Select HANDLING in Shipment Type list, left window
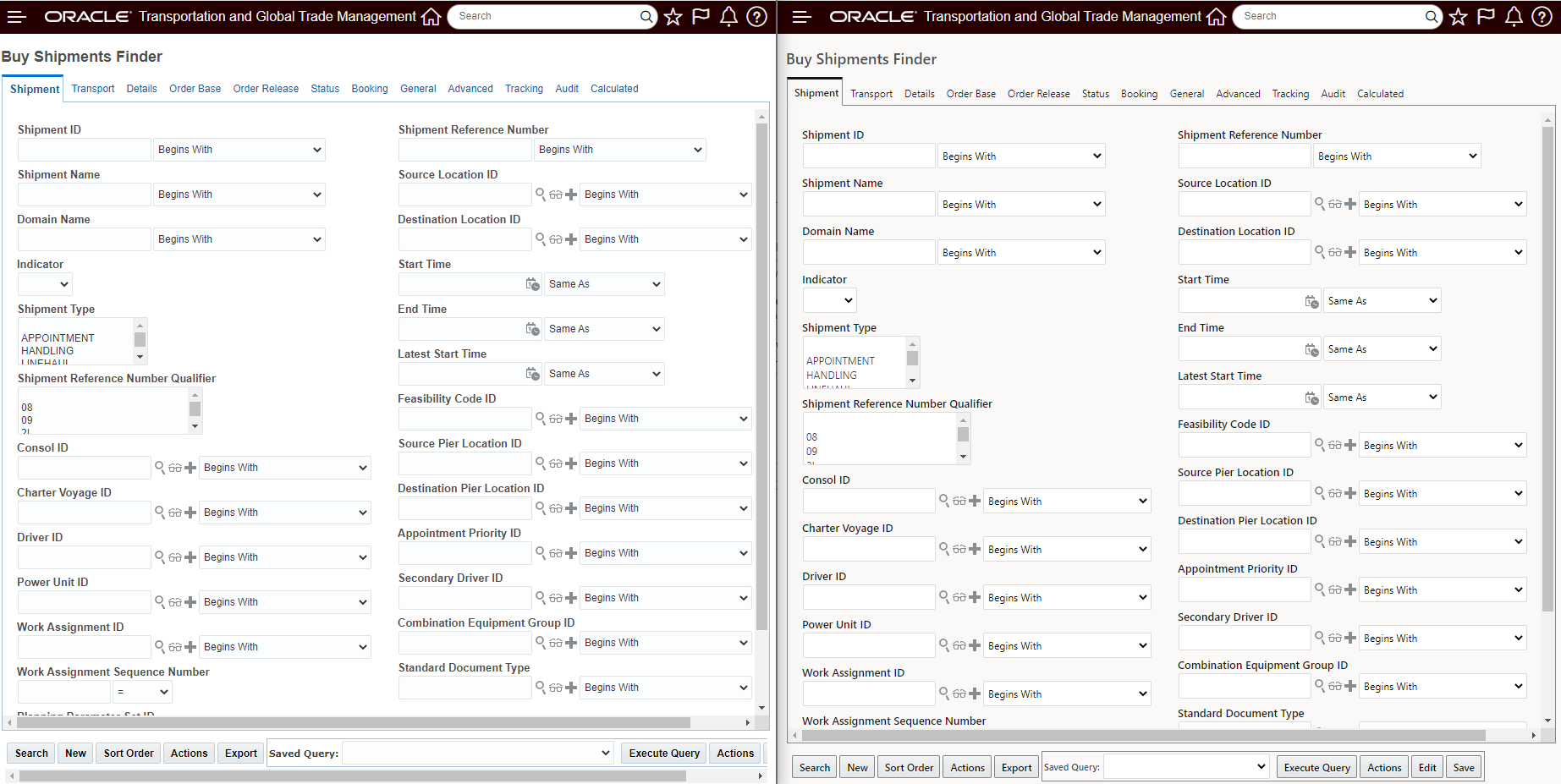The width and height of the screenshot is (1561, 784). (47, 350)
